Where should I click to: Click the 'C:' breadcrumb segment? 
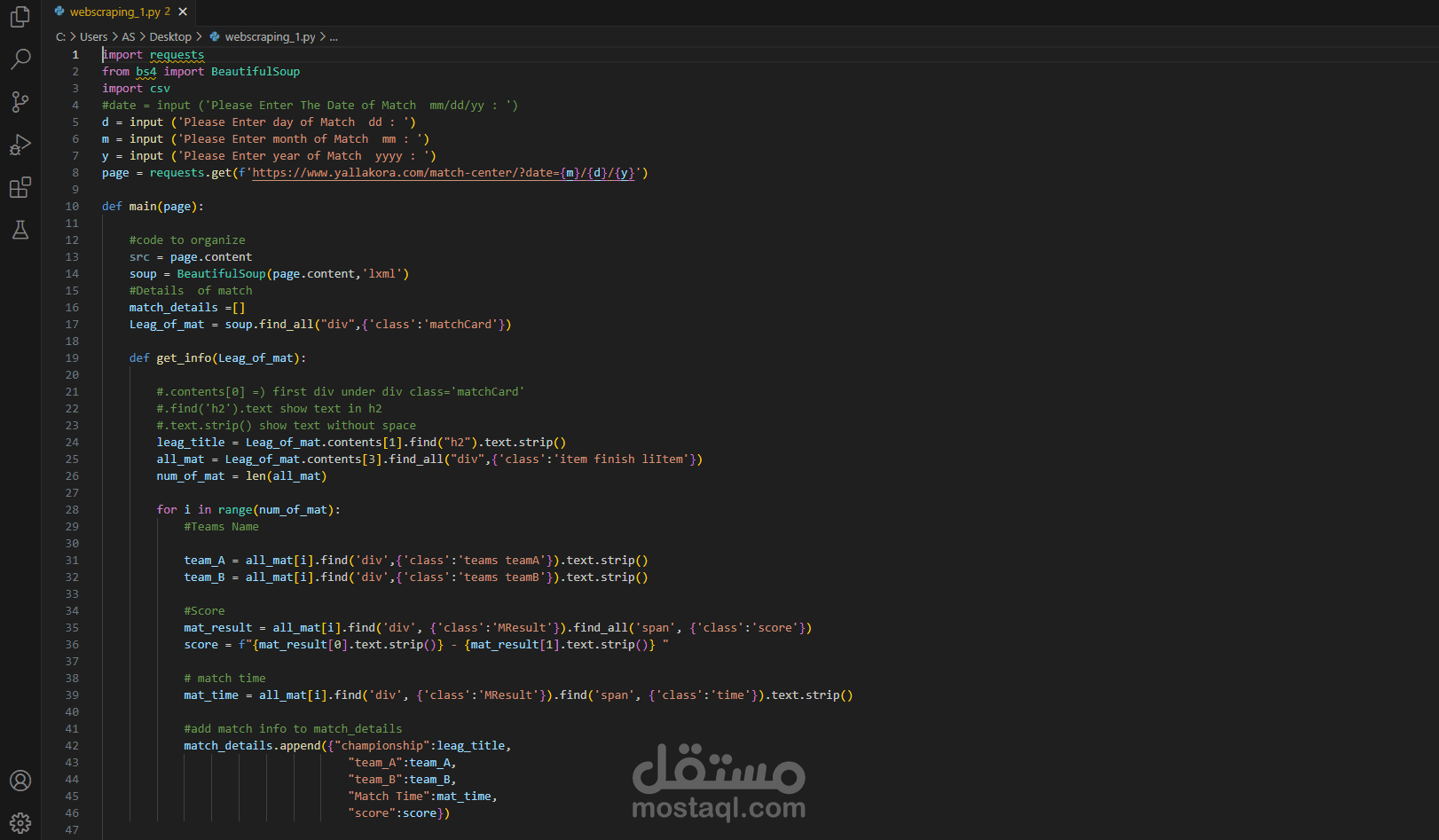[x=60, y=36]
